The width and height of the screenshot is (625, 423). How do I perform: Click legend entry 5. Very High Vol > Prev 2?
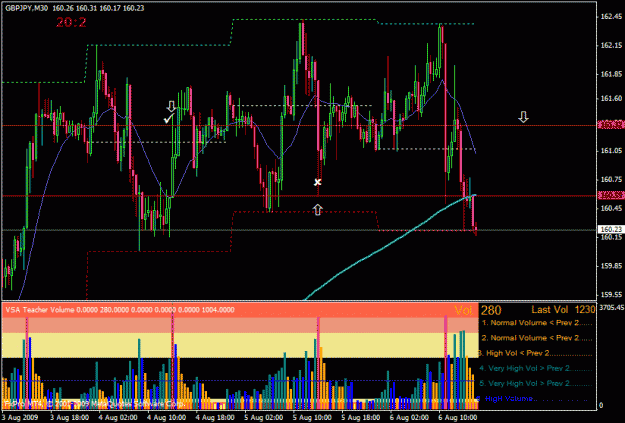tap(535, 383)
